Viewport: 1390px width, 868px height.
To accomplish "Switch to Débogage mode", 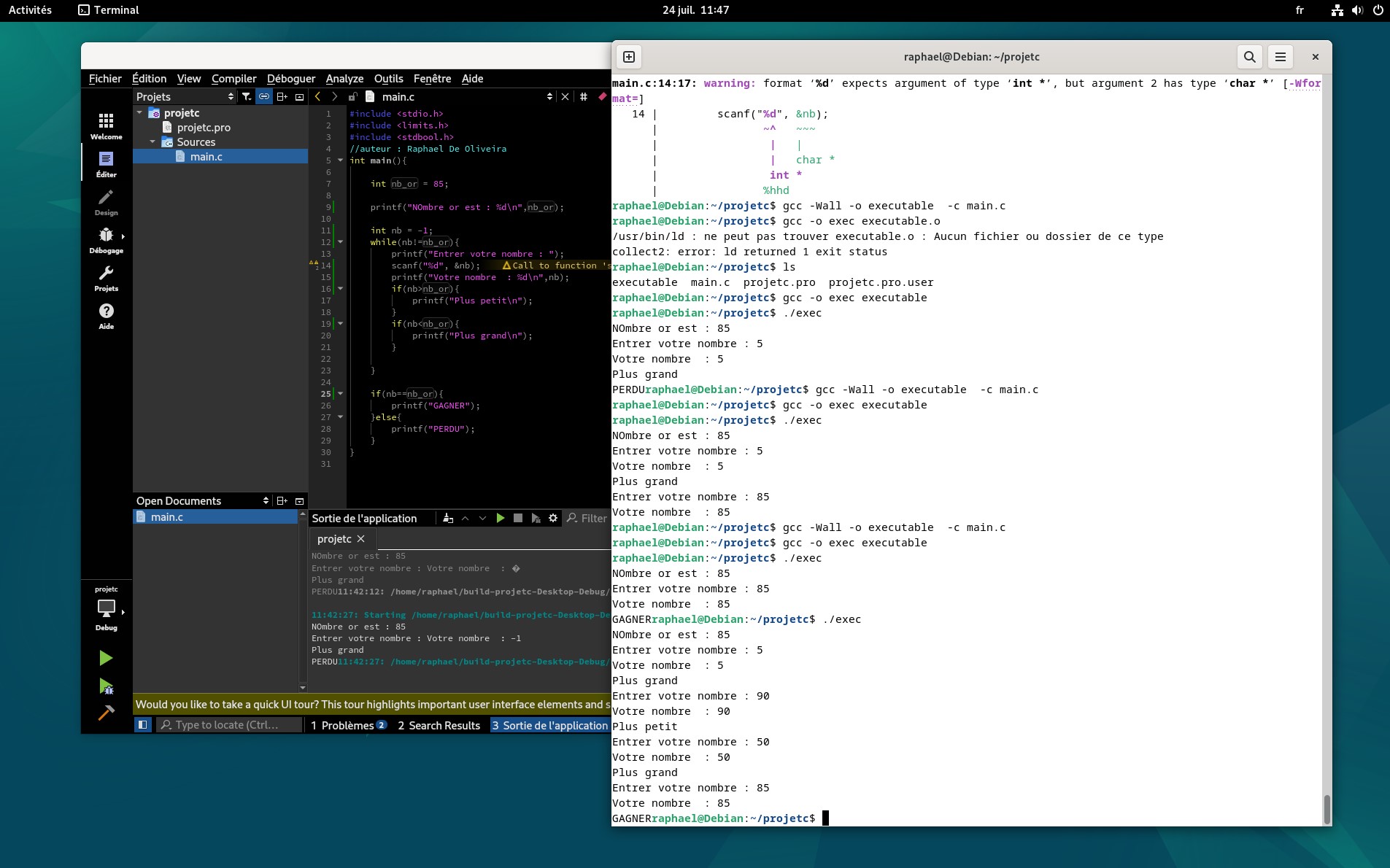I will tap(106, 240).
